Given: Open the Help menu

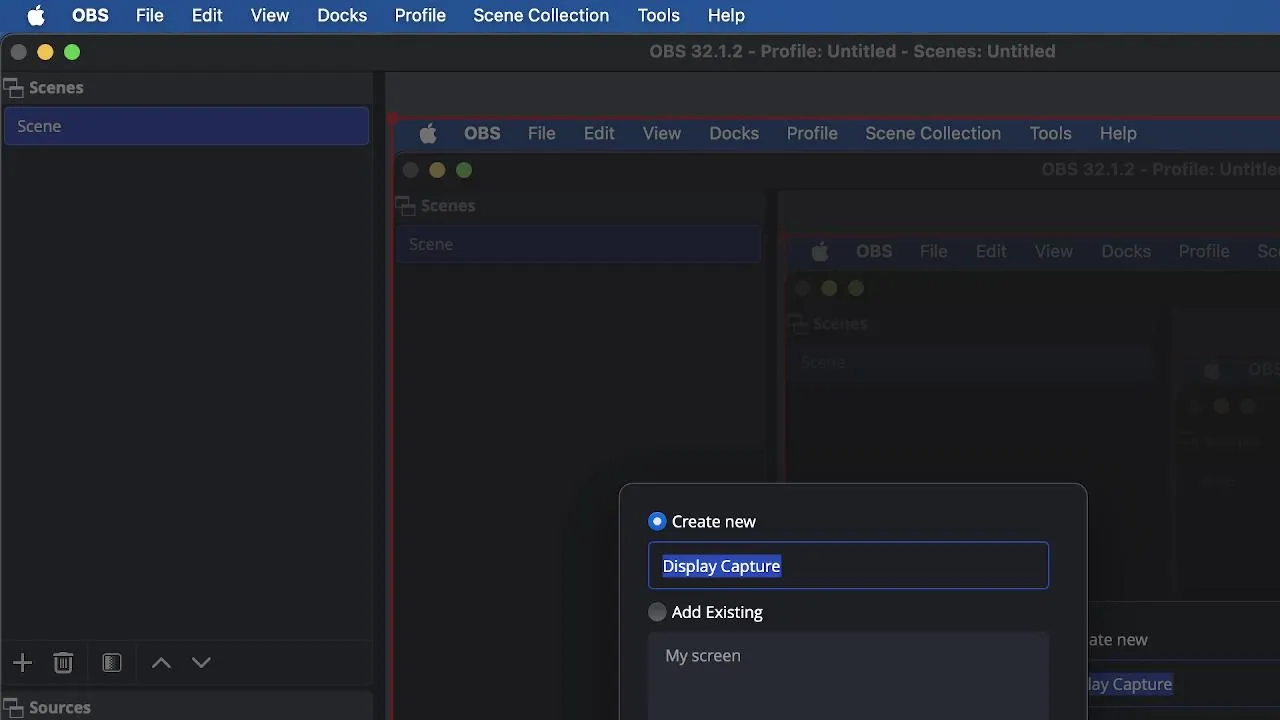Looking at the screenshot, I should point(726,15).
